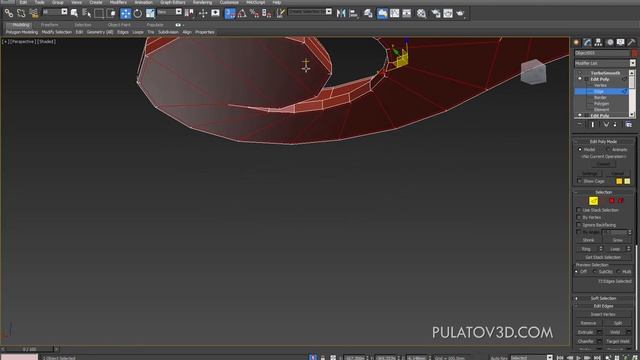
Task: Open the Display command panel tab
Action: pos(620,42)
